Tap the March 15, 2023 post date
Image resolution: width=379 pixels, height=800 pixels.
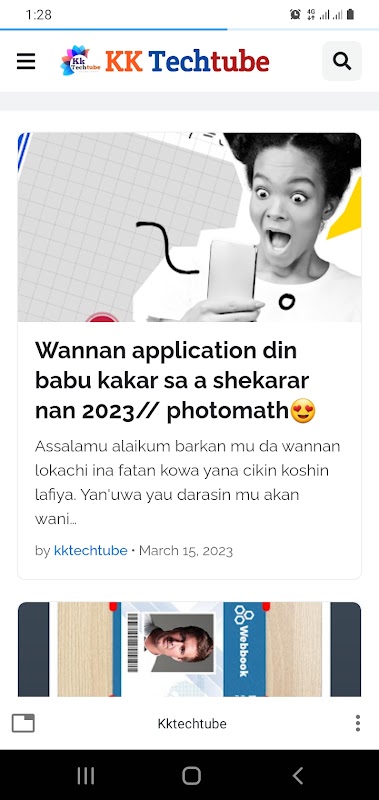(x=186, y=551)
